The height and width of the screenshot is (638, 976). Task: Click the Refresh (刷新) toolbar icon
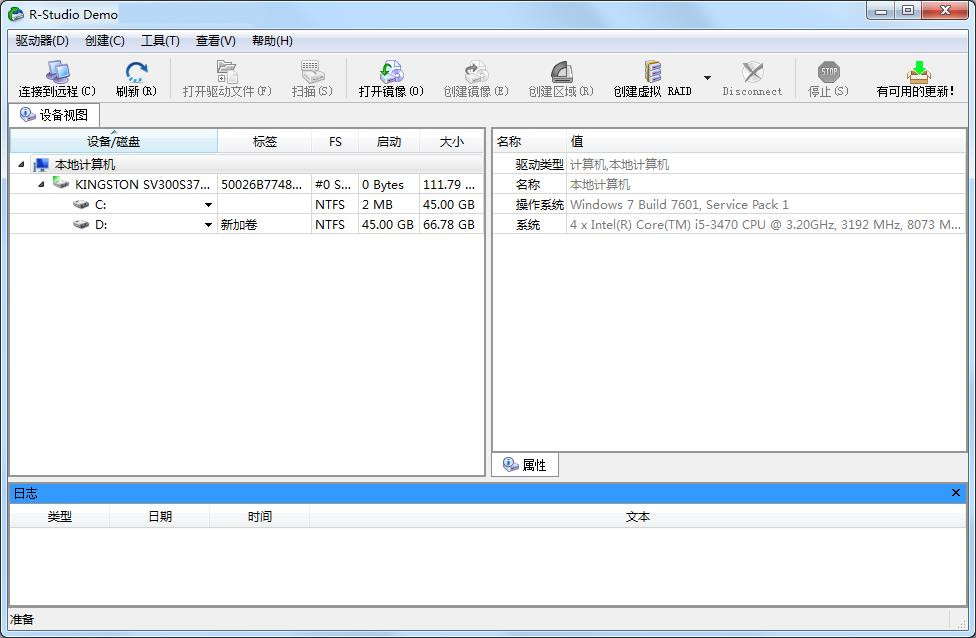[x=136, y=72]
